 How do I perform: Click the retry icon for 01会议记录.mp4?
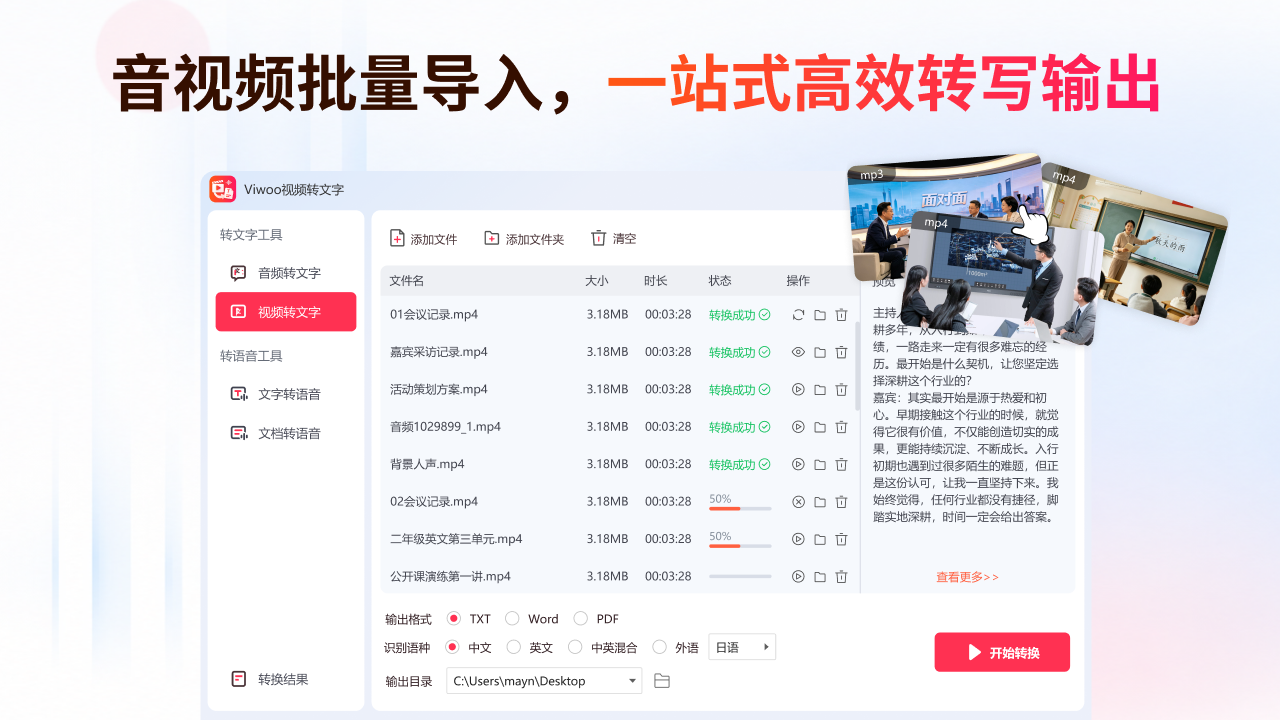(x=798, y=315)
